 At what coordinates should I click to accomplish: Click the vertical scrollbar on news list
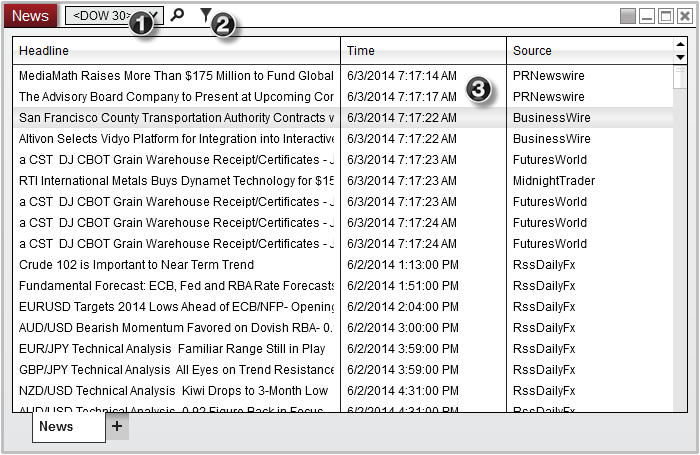pos(680,230)
